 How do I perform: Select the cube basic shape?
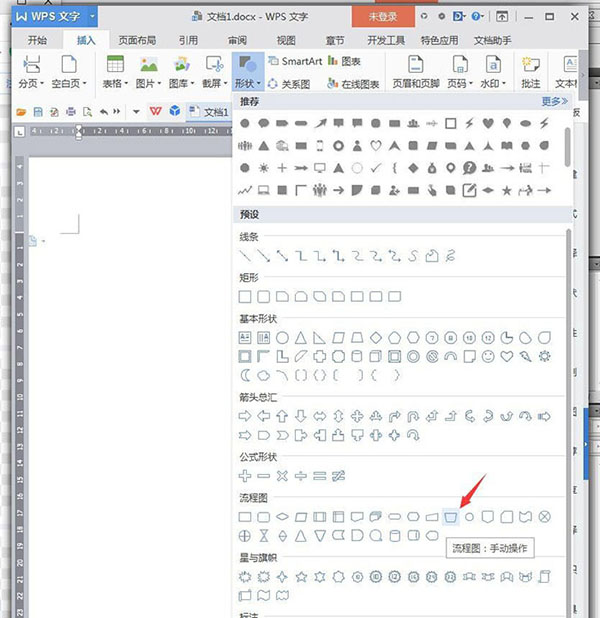[376, 357]
